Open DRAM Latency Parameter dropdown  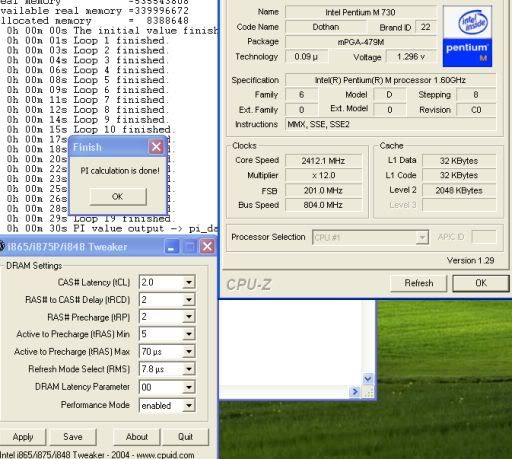pyautogui.click(x=189, y=387)
